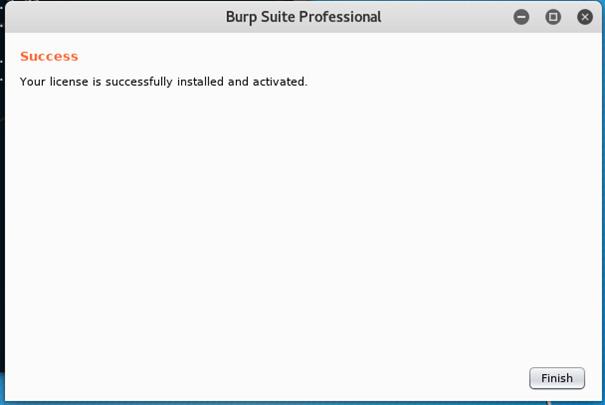Click the word 'installed' in the message

click(200, 81)
